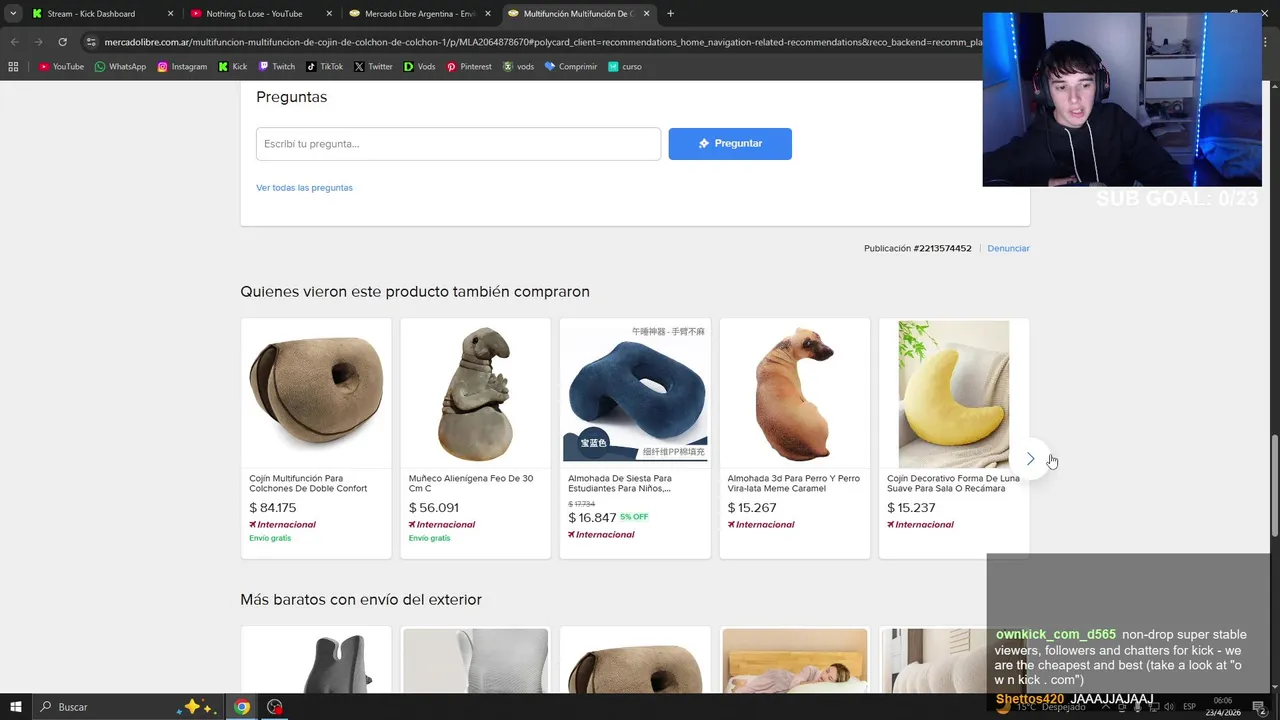The width and height of the screenshot is (1280, 720).
Task: Close the Nothing To Lose YouTube tab
Action: point(329,14)
